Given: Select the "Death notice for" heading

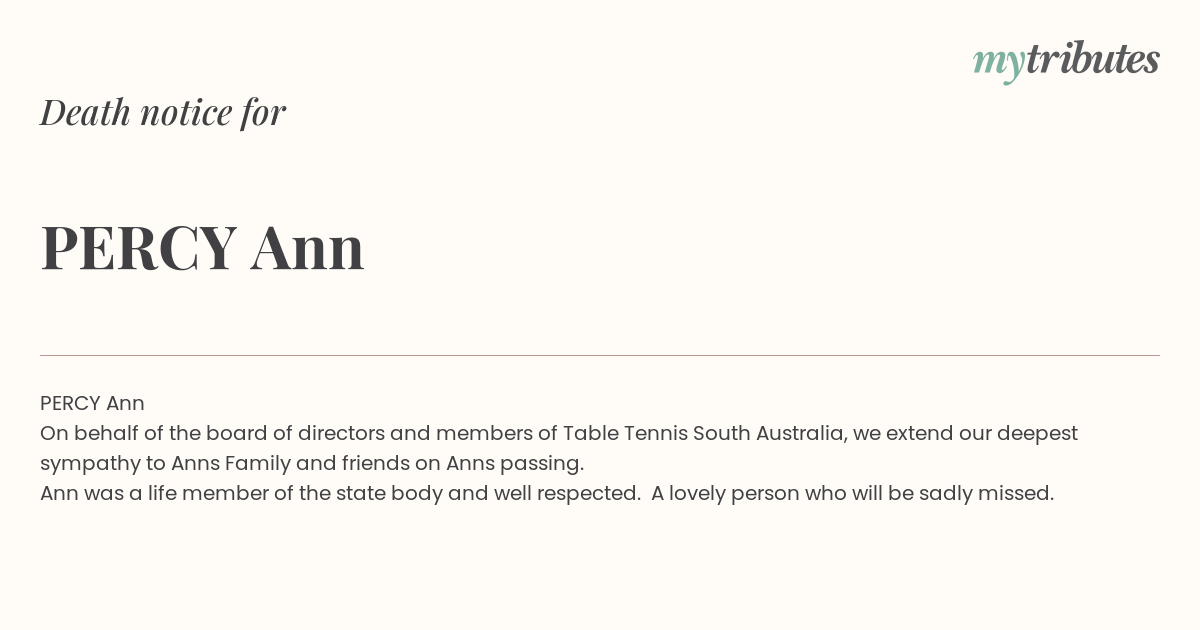Looking at the screenshot, I should point(163,112).
